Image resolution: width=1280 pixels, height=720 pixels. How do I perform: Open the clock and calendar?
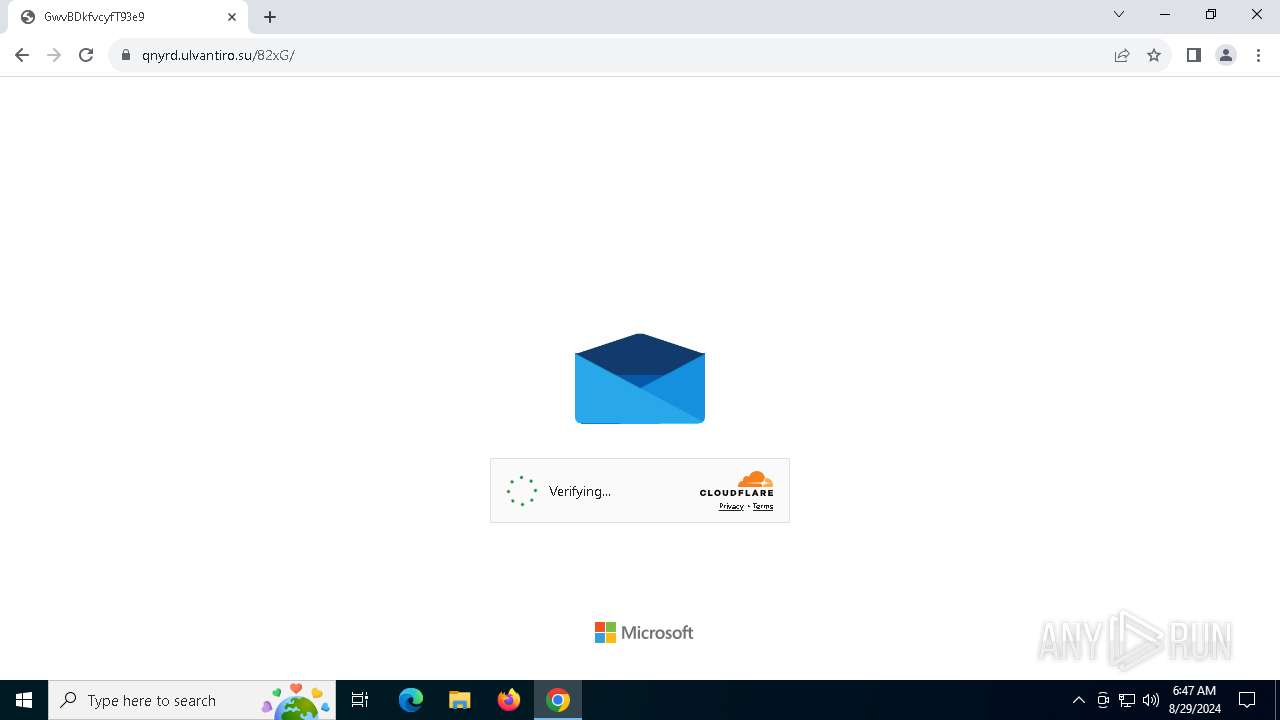(1194, 700)
